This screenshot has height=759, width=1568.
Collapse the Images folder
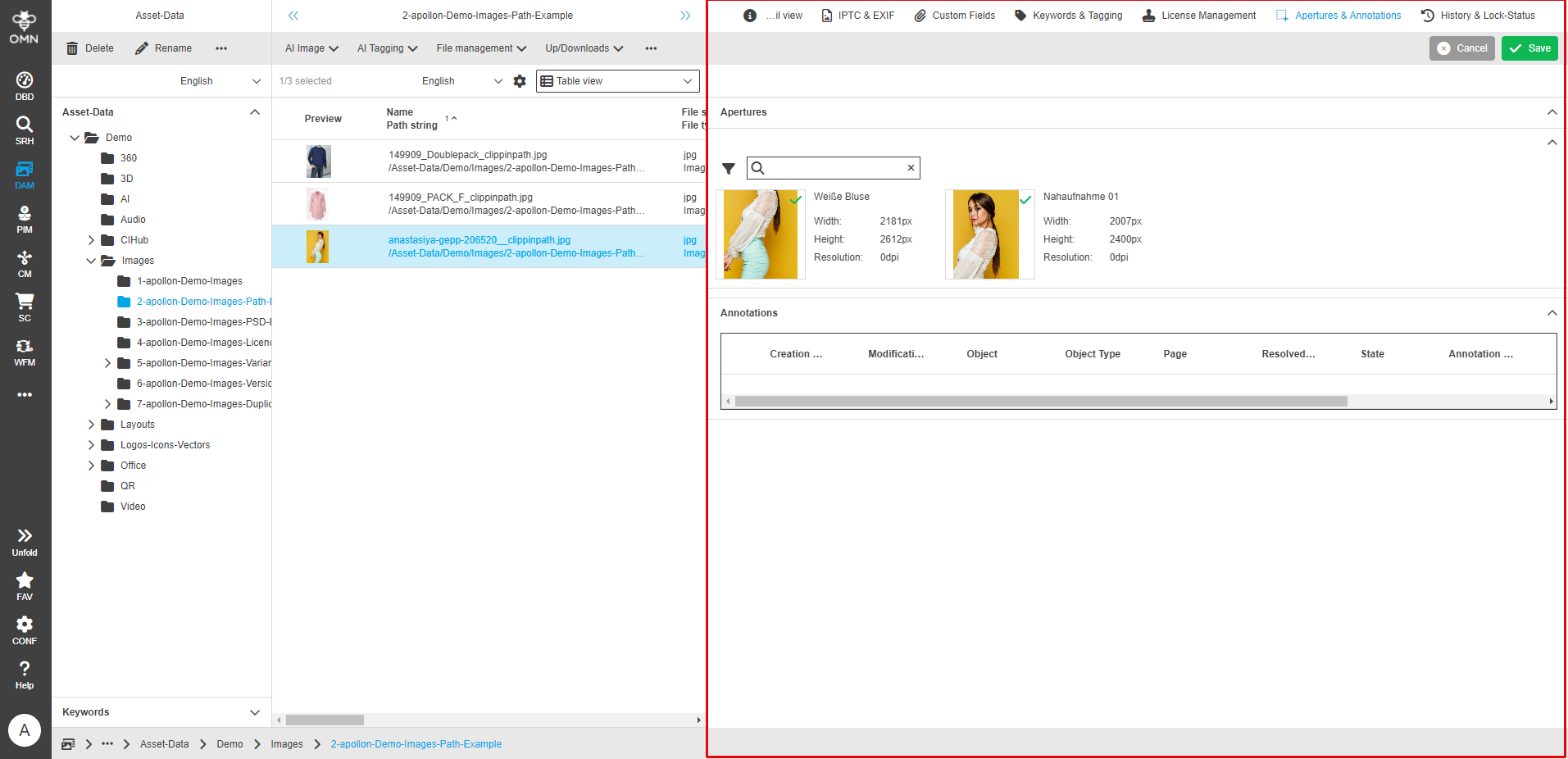(91, 261)
